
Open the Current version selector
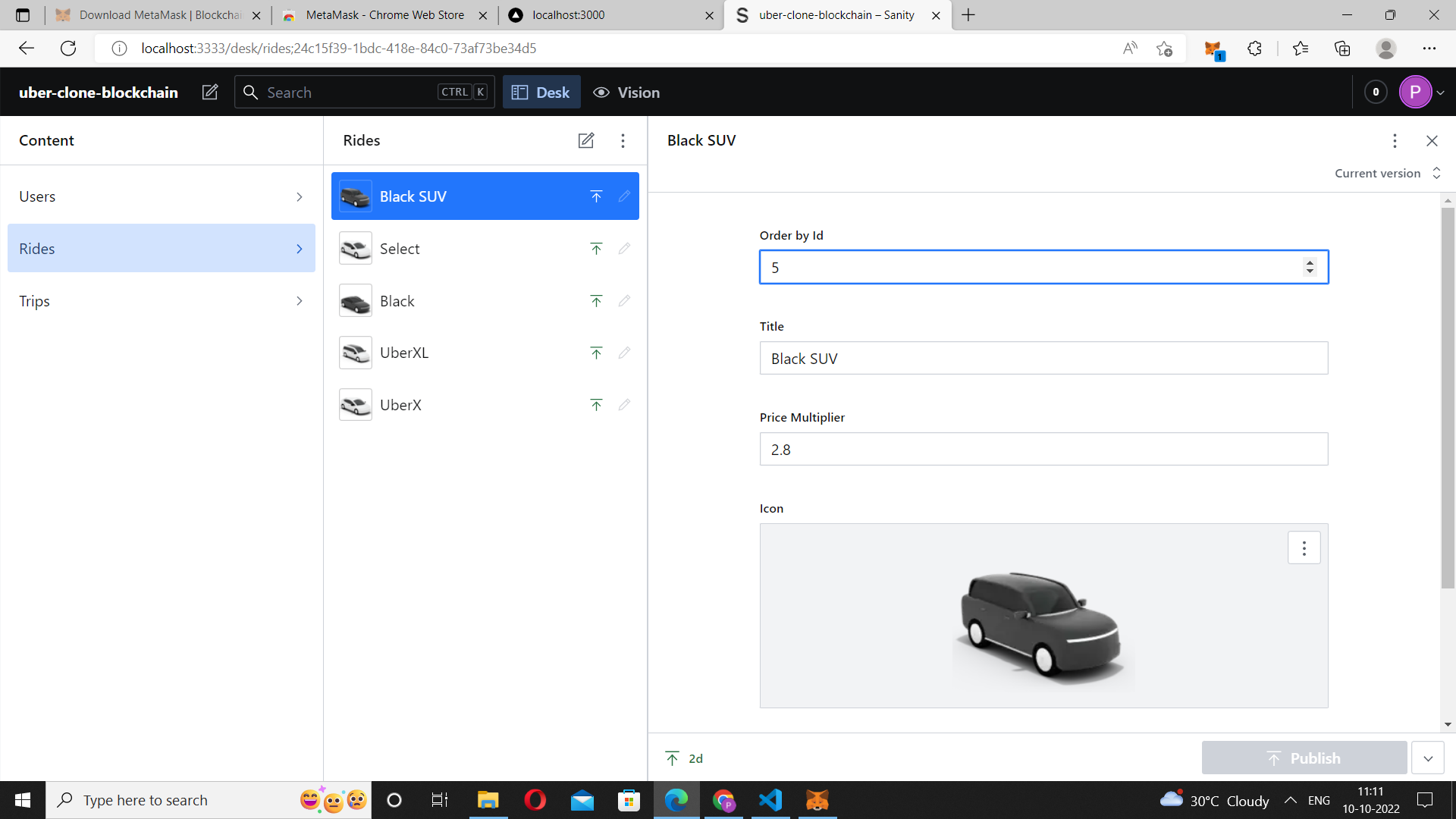click(x=1387, y=173)
